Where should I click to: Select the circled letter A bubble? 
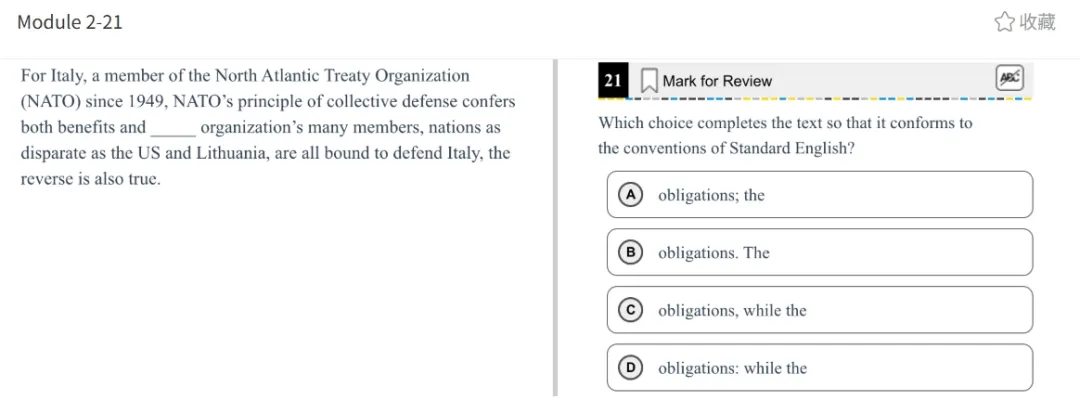pos(630,195)
